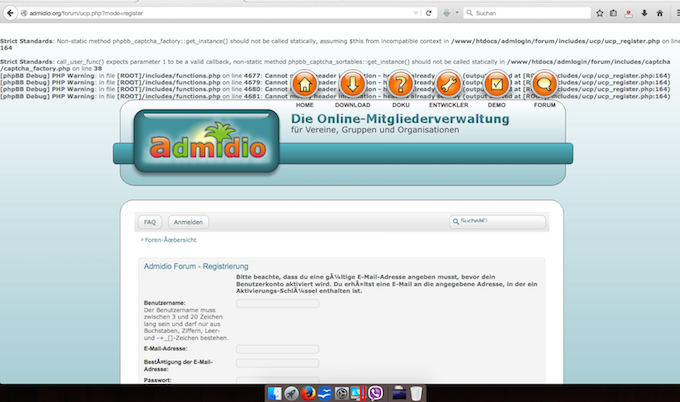Open Viber from the dock

point(375,393)
